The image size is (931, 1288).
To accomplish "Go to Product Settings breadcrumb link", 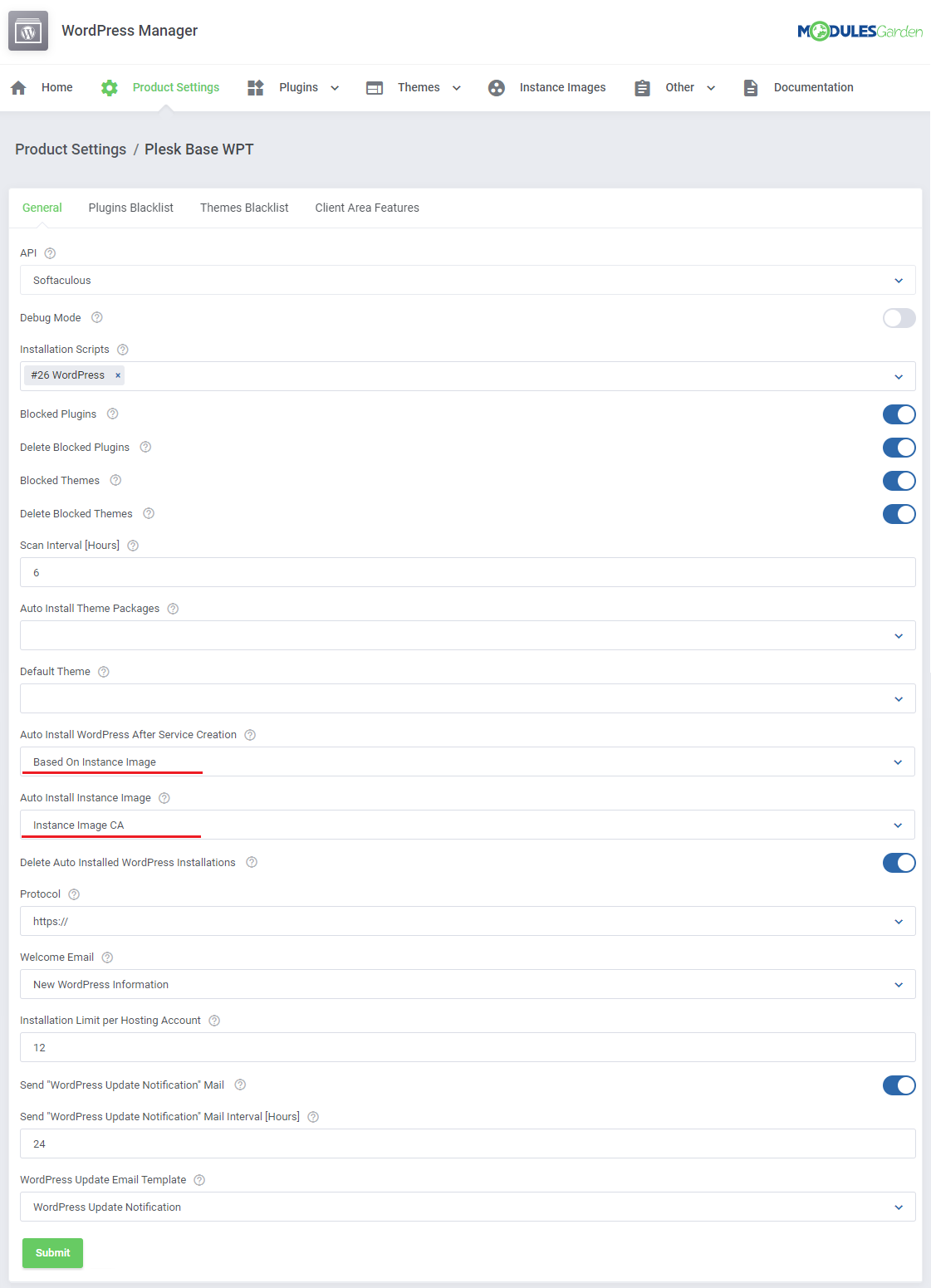I will pyautogui.click(x=71, y=149).
